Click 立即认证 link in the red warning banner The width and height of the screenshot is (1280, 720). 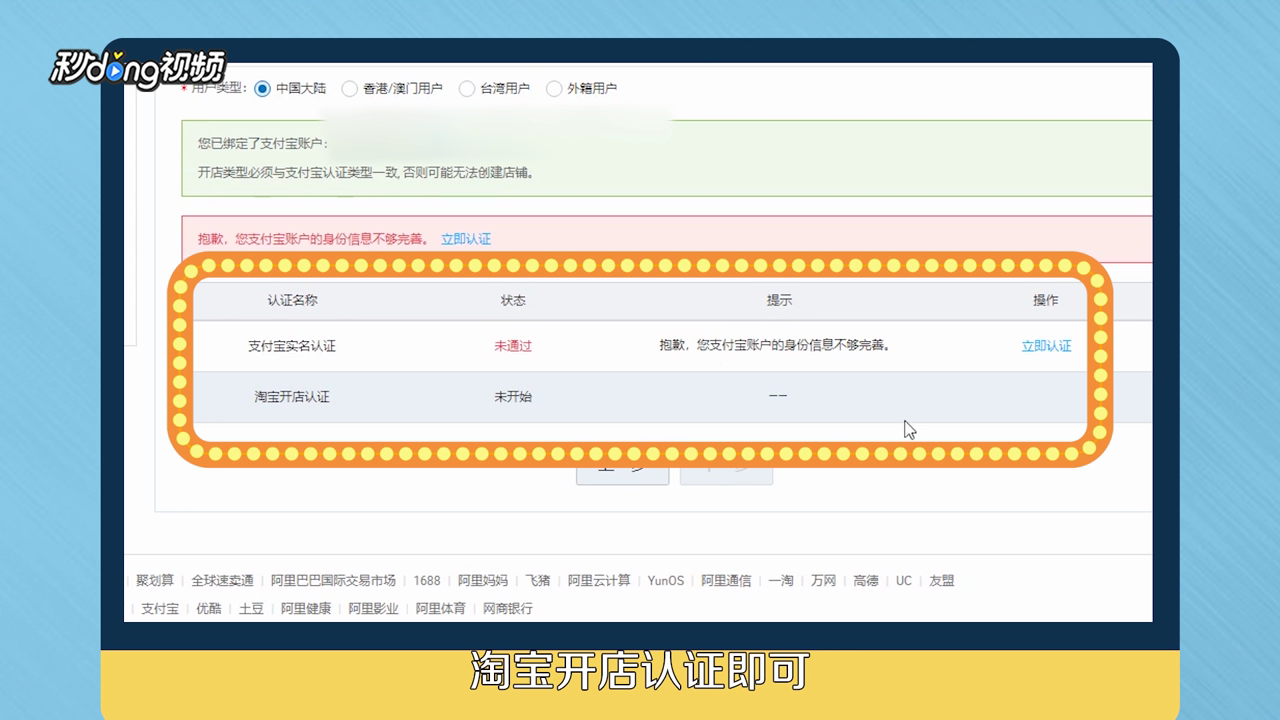[x=466, y=239]
